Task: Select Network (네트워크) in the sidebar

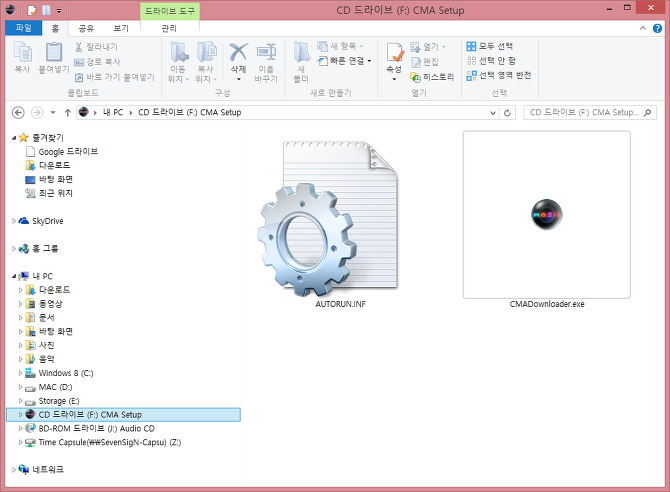Action: (41, 470)
